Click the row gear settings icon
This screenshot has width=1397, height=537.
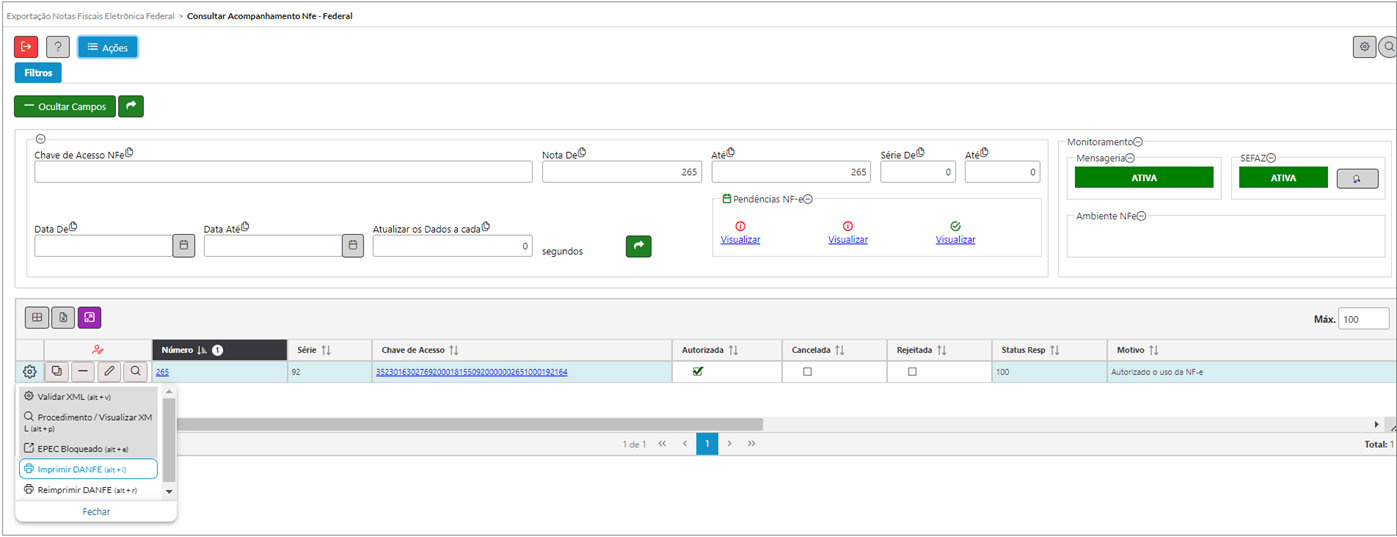(30, 372)
